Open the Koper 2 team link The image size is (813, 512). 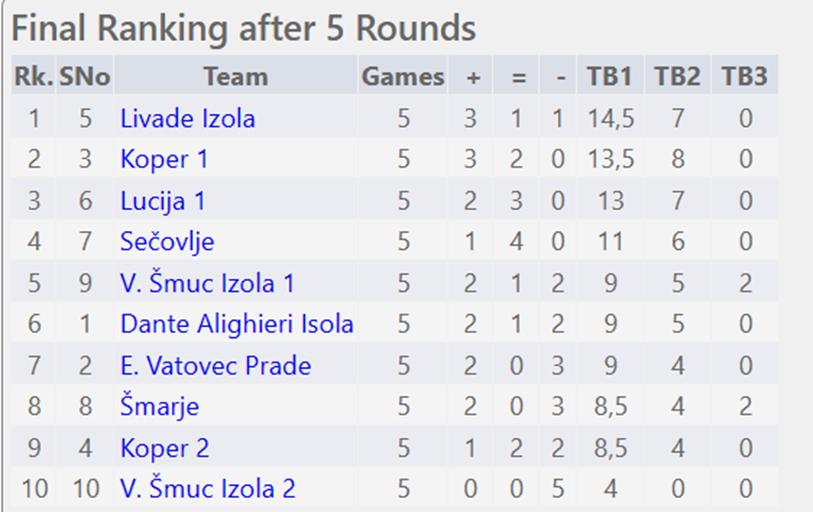pyautogui.click(x=164, y=448)
